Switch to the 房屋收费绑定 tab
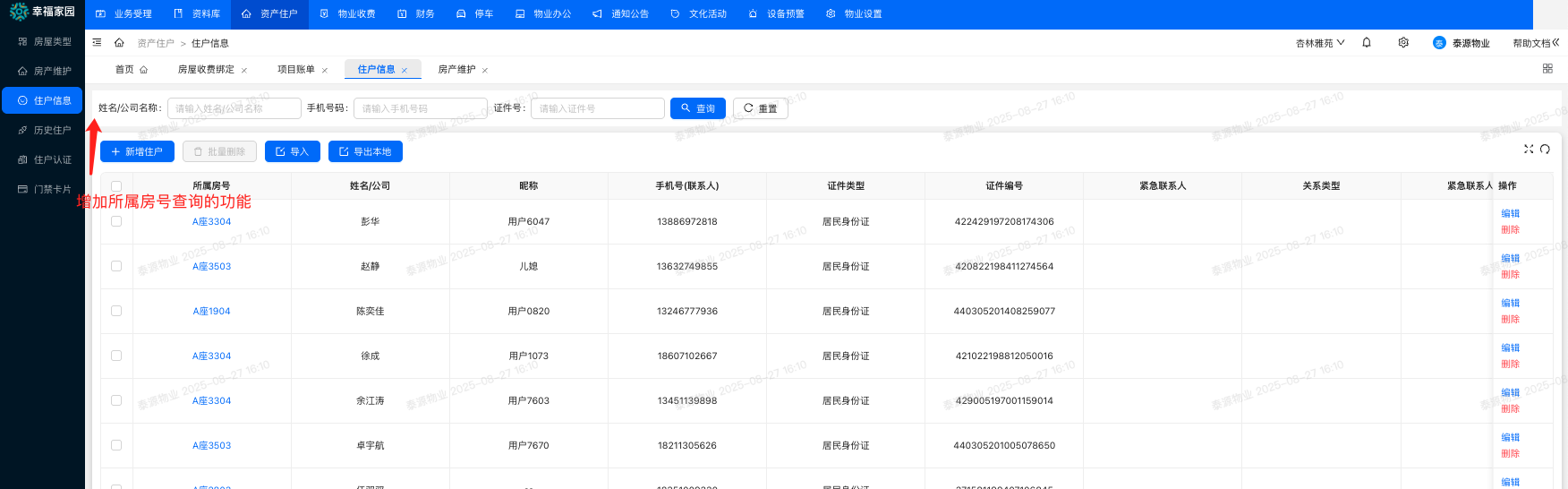Viewport: 1568px width, 489px height. point(206,69)
